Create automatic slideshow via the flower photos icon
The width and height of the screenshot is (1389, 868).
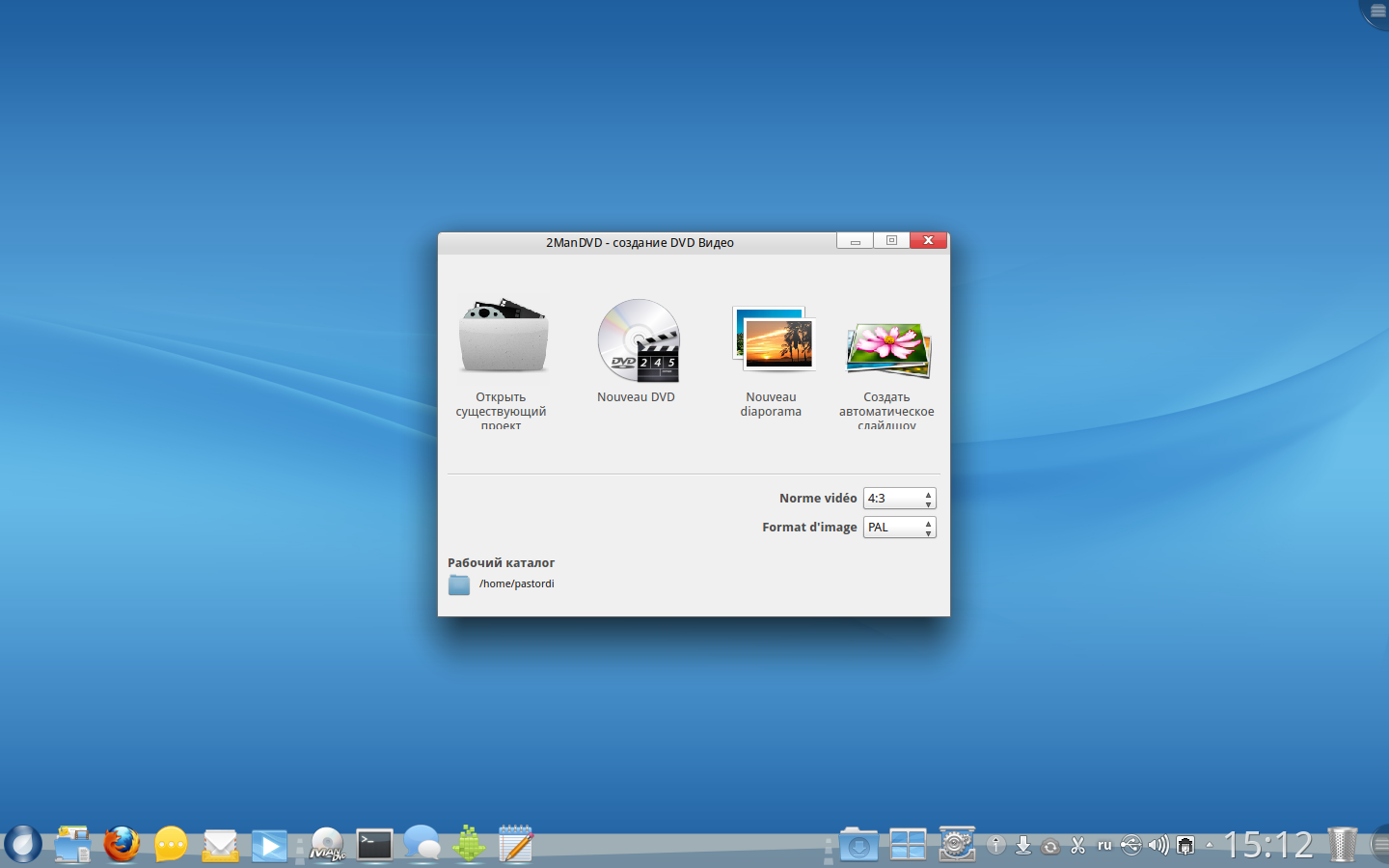887,349
